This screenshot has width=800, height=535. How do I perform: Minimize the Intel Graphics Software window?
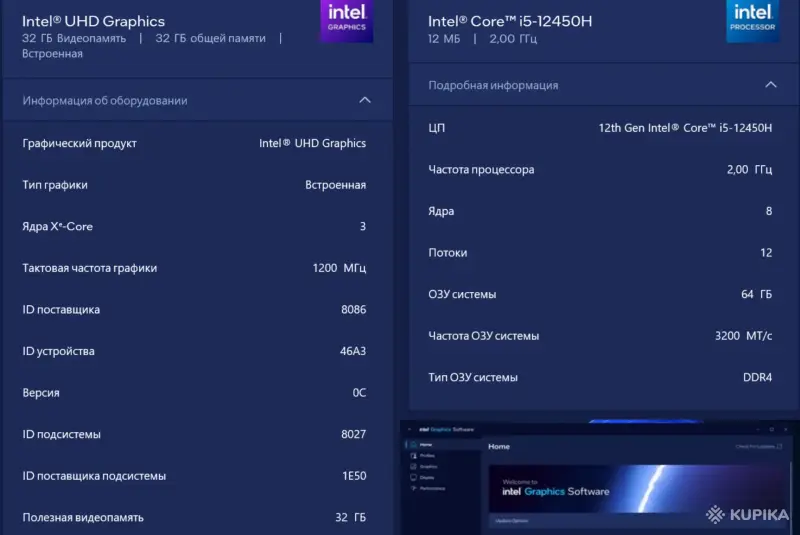(758, 429)
